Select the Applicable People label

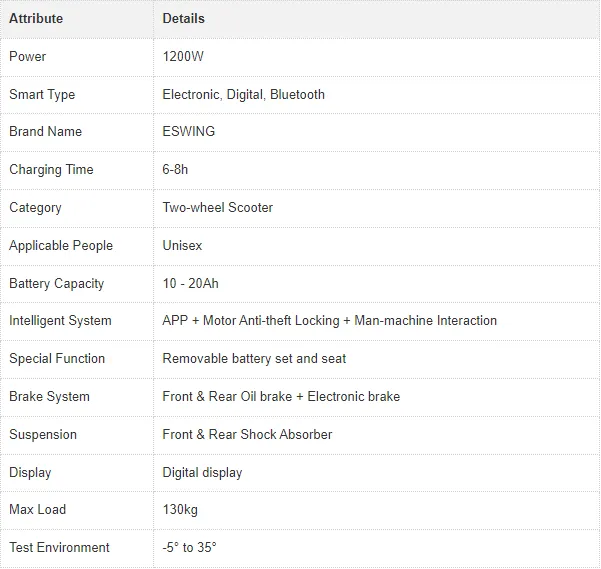[x=61, y=246]
